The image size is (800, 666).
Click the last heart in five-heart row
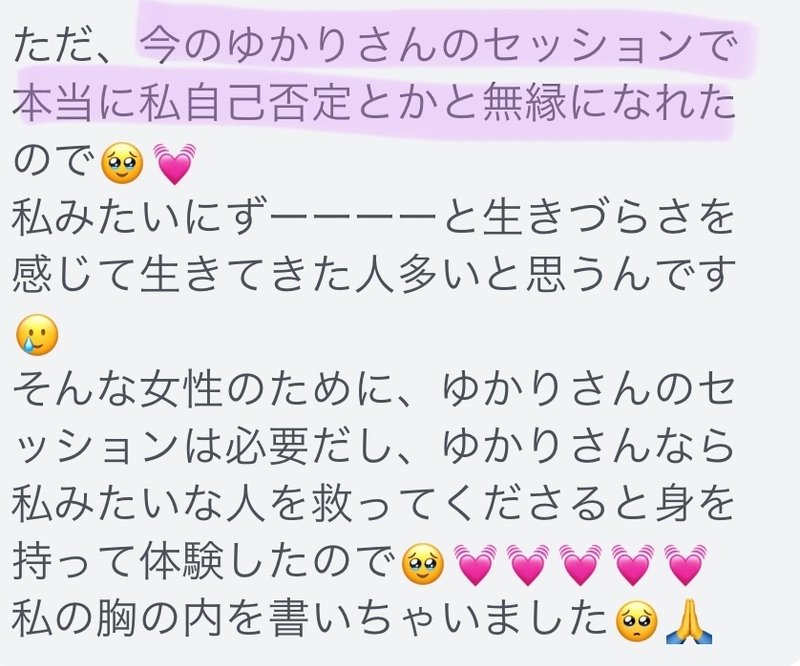[685, 564]
